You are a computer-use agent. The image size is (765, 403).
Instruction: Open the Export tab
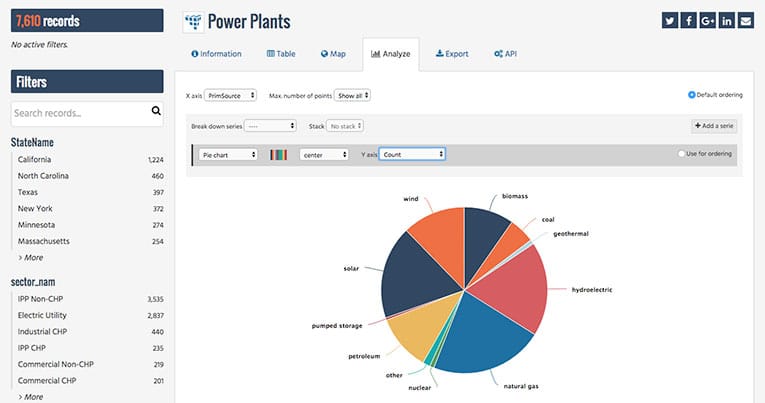452,53
